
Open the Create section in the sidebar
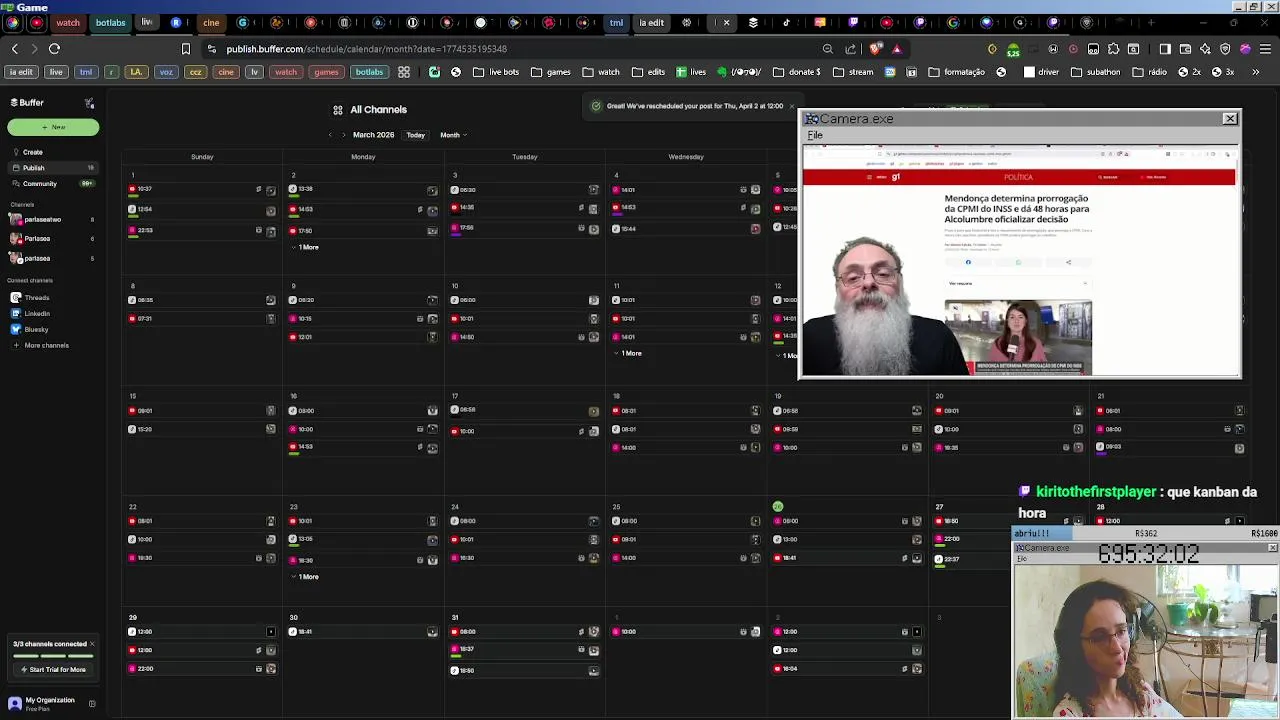(x=52, y=152)
